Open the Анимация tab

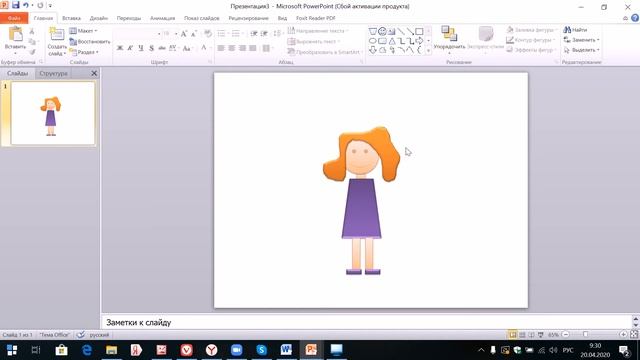(162, 18)
